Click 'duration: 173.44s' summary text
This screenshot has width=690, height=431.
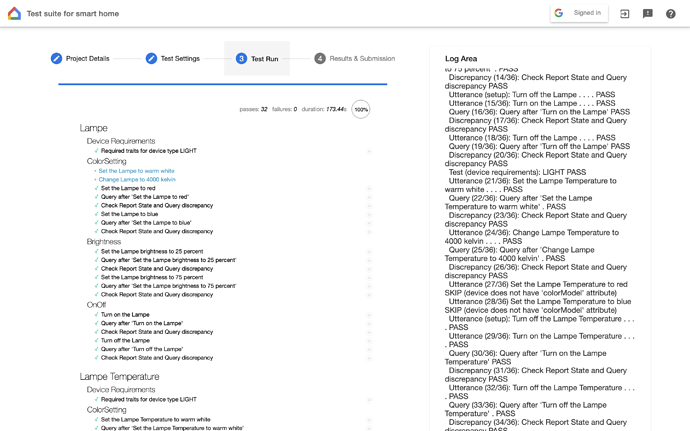(324, 109)
